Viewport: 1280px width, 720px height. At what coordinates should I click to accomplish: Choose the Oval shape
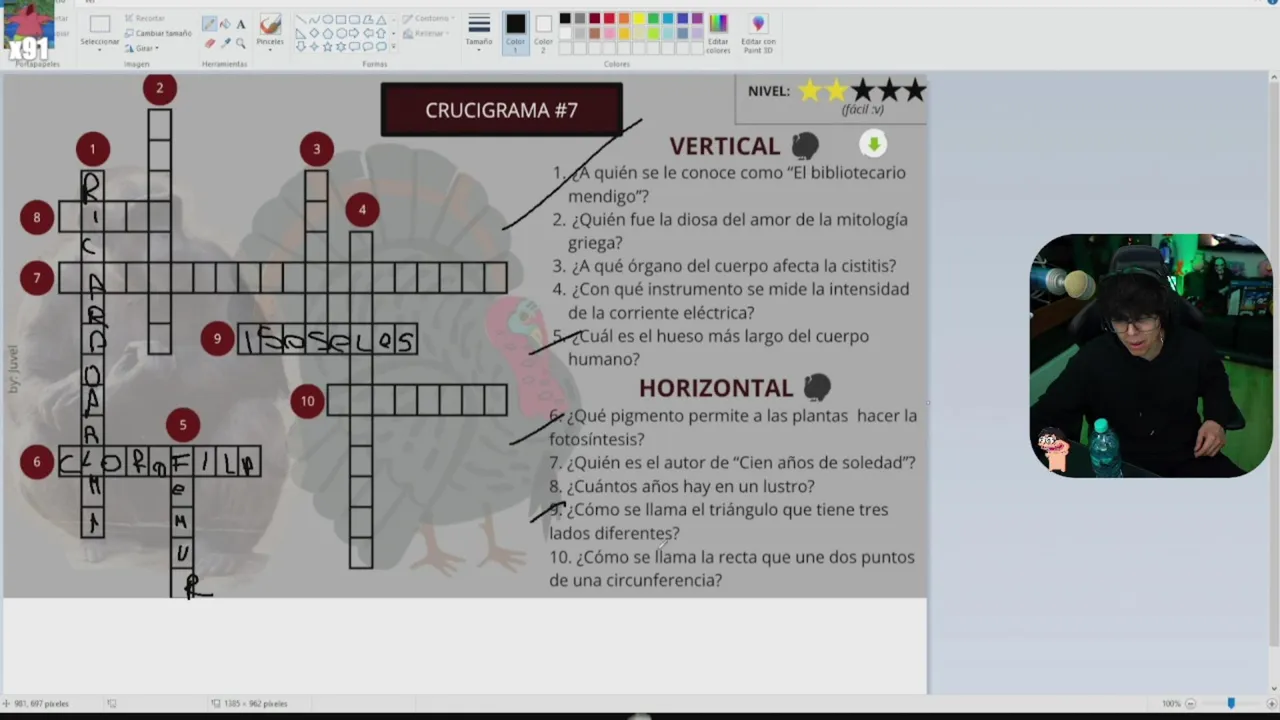327,20
